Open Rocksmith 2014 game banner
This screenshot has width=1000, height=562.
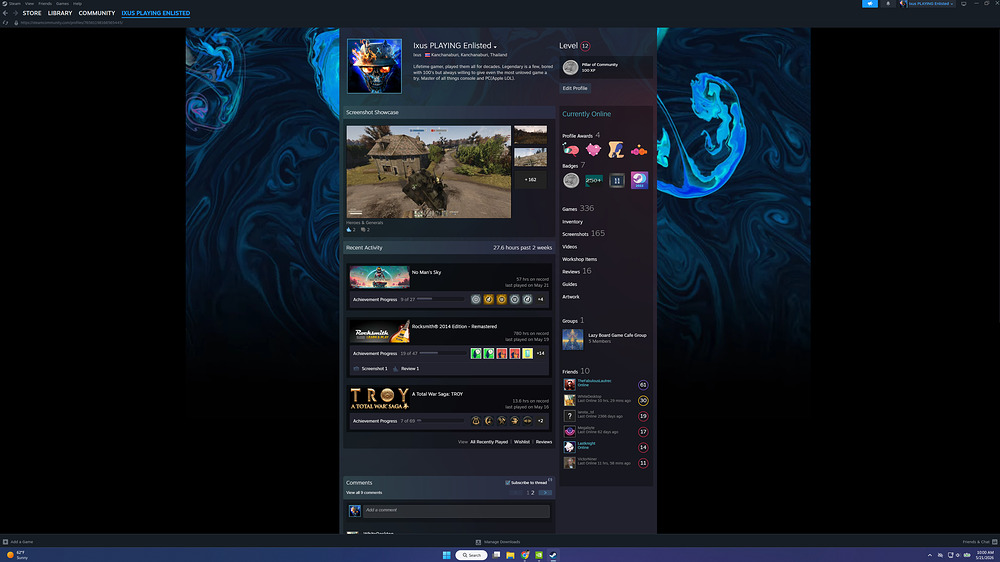click(x=379, y=331)
